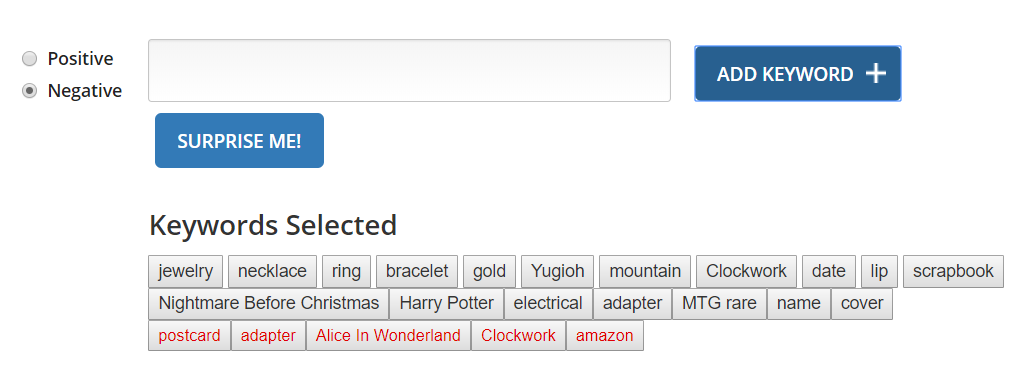Click the necklace keyword tag
Viewport: 1022px width, 368px height.
(x=272, y=271)
